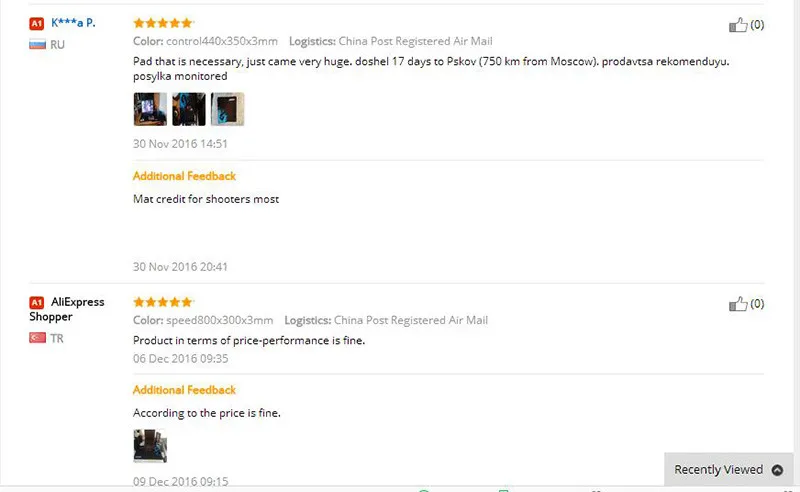
Task: Click the A1 badge beside K***a P.
Action: 37,23
